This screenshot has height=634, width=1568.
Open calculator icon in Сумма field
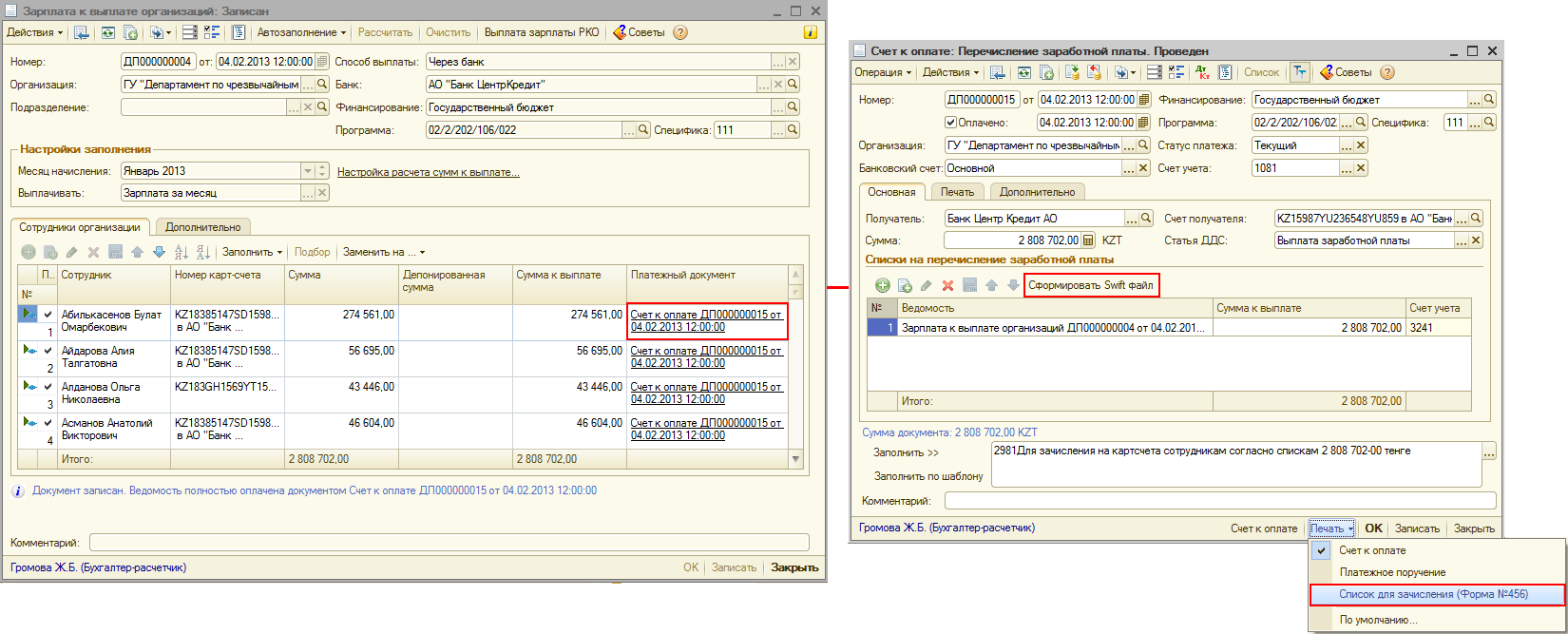click(1088, 241)
